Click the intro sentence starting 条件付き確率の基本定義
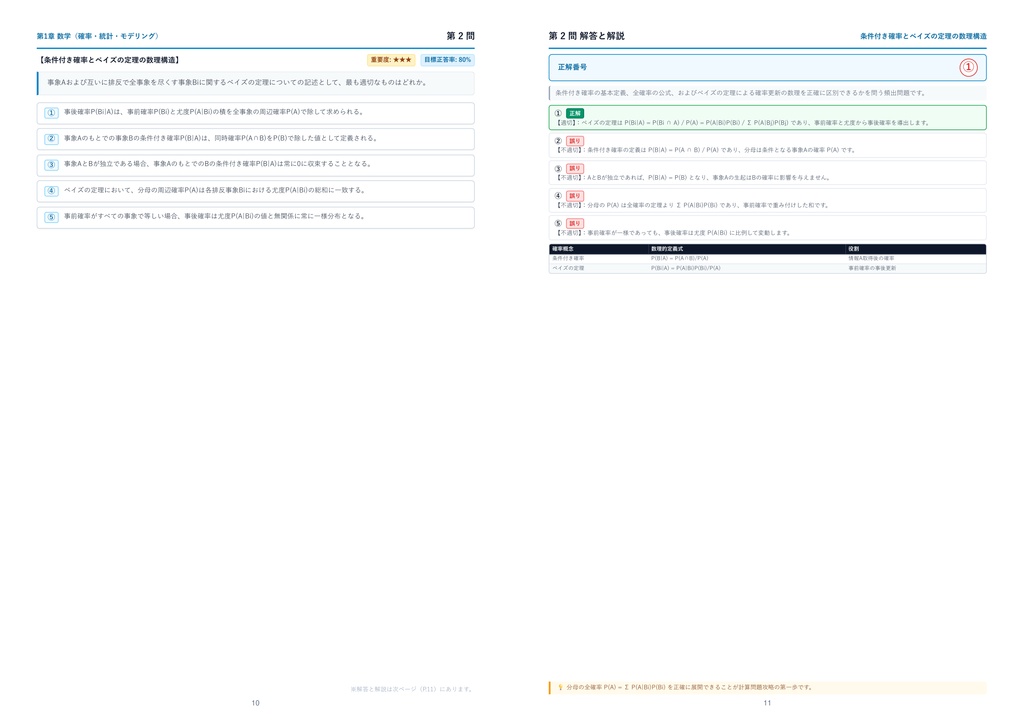Image resolution: width=1024 pixels, height=724 pixels. point(740,93)
